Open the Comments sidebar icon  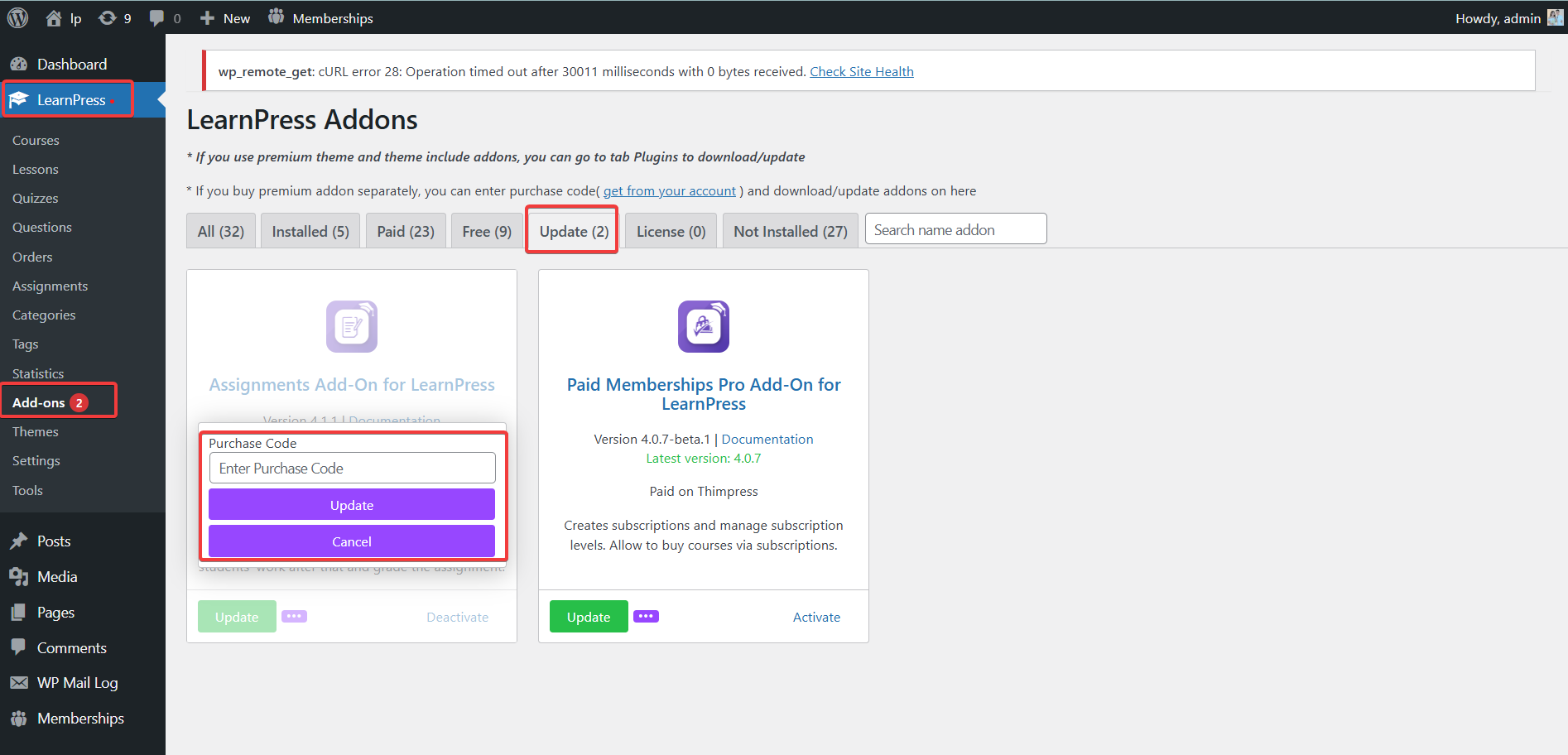[x=18, y=647]
